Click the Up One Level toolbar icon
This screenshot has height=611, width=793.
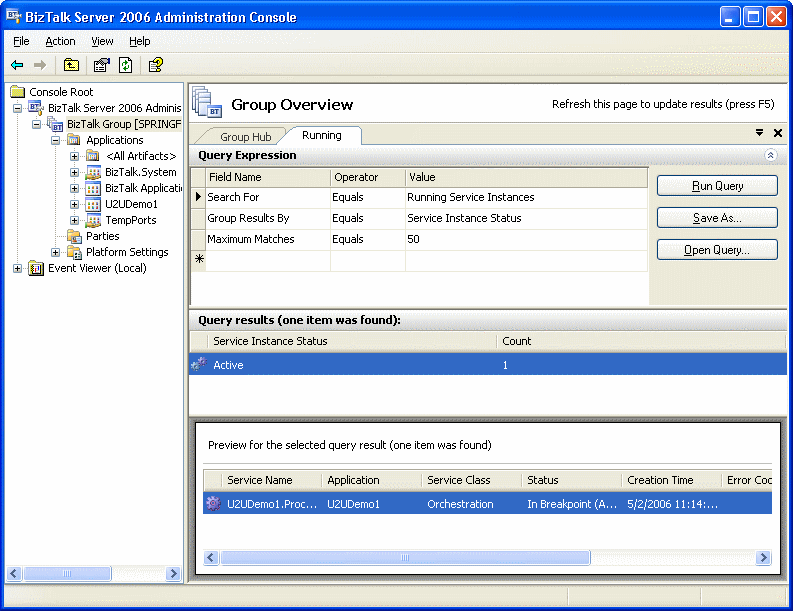coord(71,65)
